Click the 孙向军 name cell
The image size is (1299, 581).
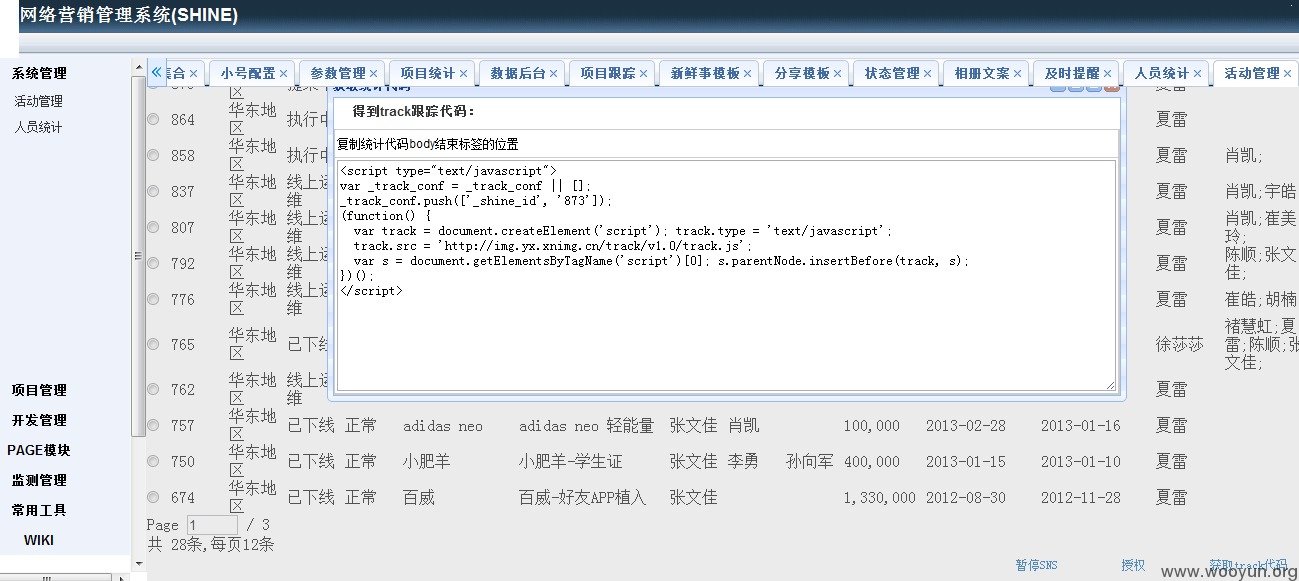[x=810, y=462]
